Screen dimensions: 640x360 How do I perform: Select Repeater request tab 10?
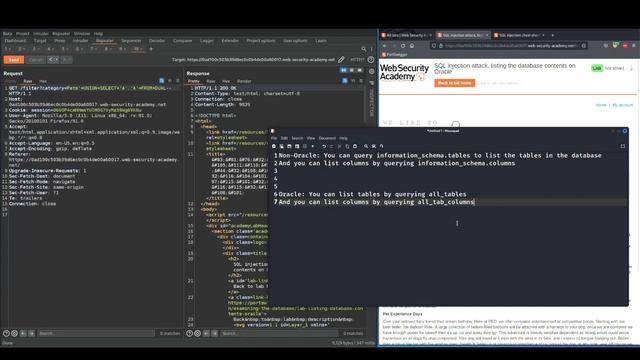(138, 49)
